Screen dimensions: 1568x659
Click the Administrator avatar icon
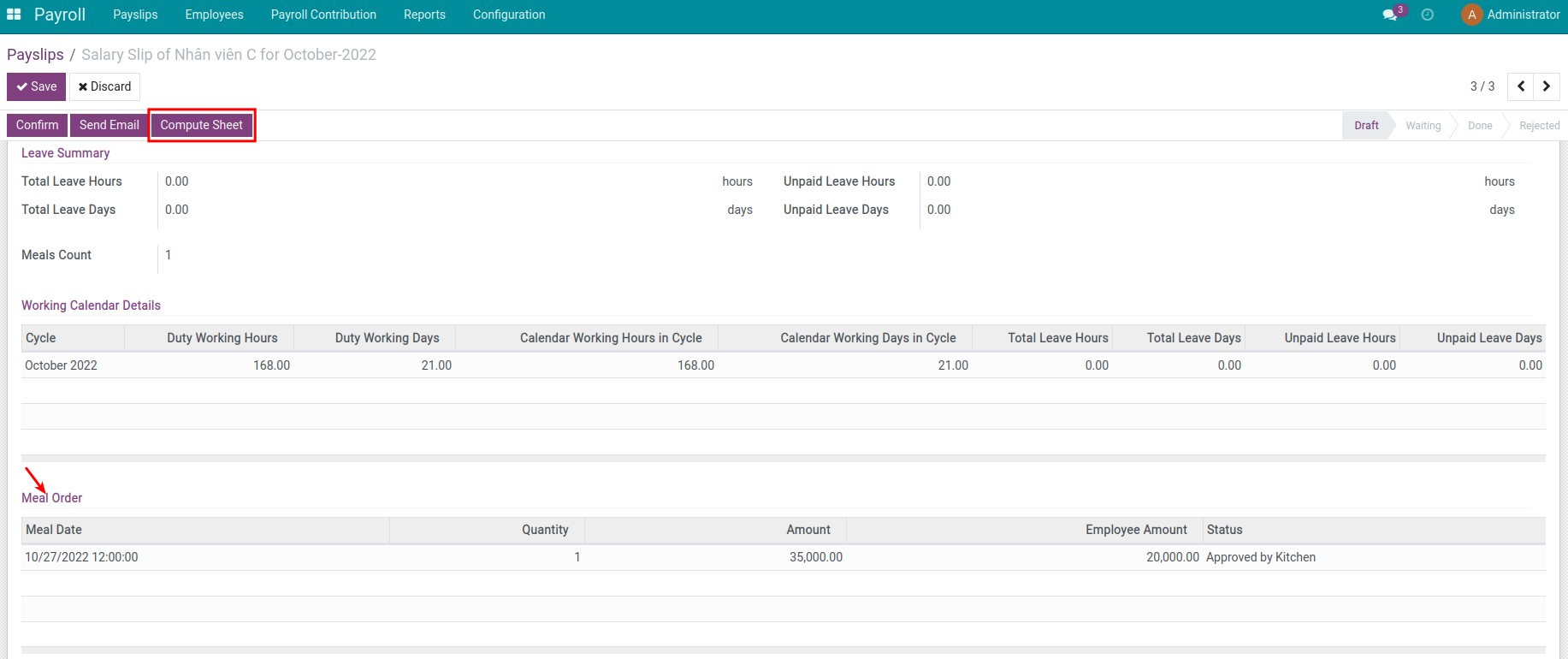point(1471,15)
